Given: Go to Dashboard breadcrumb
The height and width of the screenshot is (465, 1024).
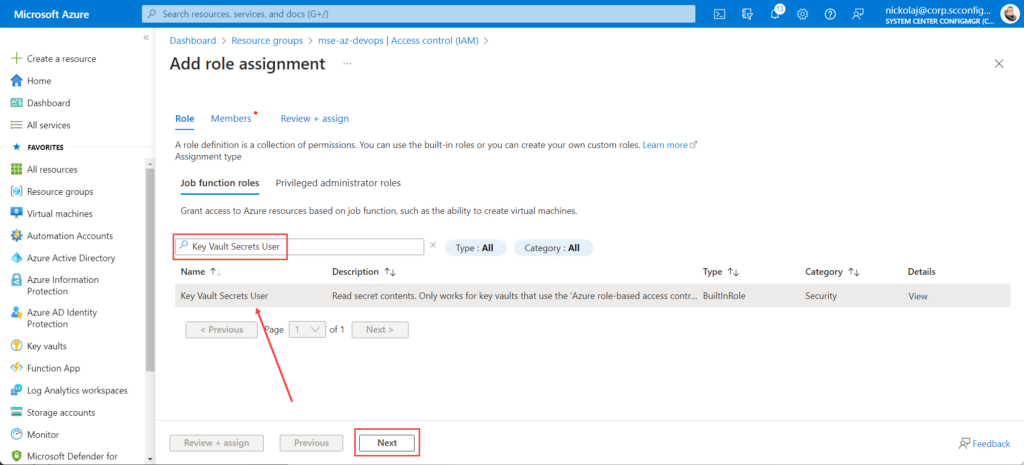Looking at the screenshot, I should coord(193,40).
